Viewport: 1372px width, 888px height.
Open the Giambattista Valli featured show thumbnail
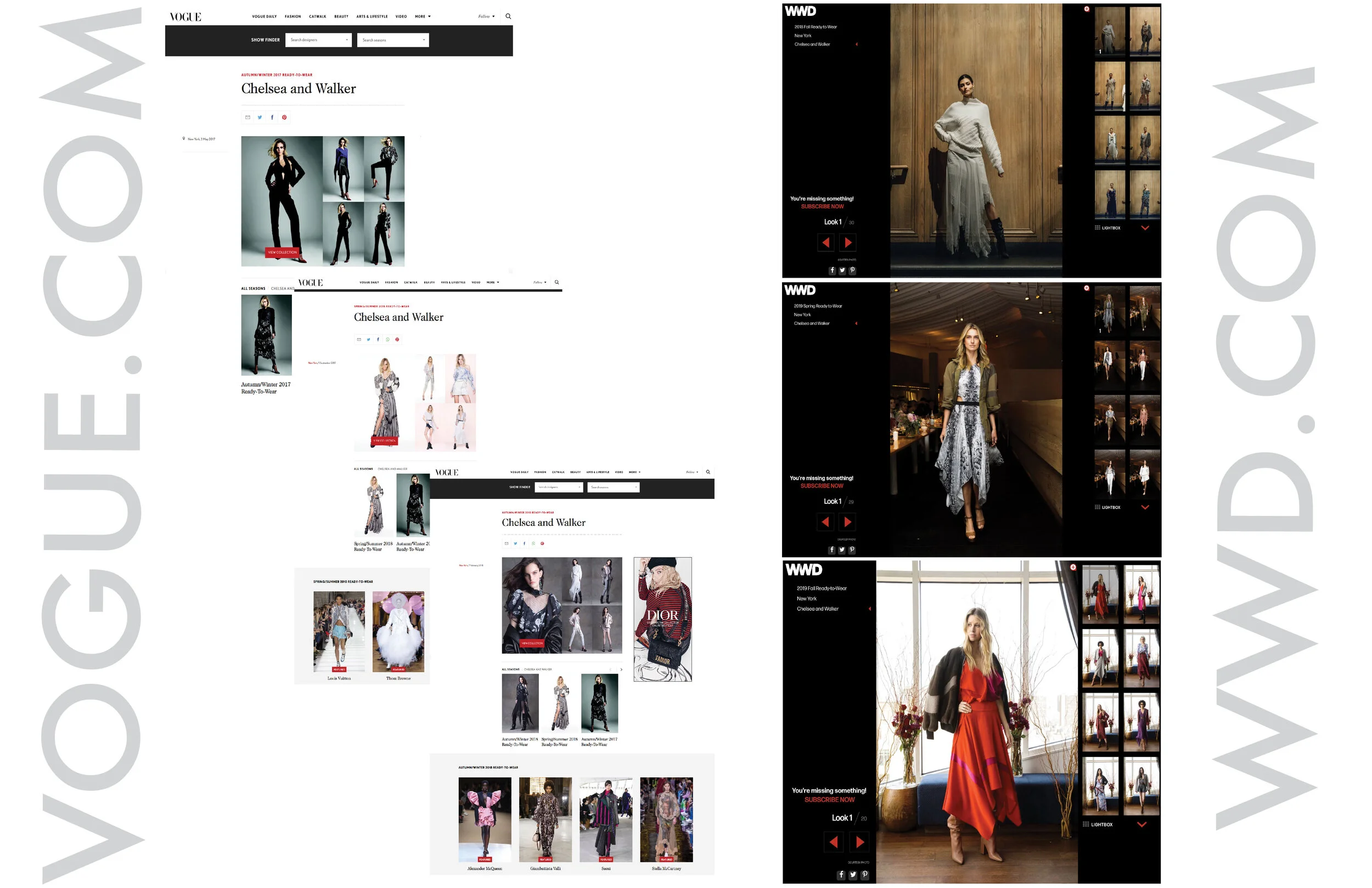coord(546,819)
